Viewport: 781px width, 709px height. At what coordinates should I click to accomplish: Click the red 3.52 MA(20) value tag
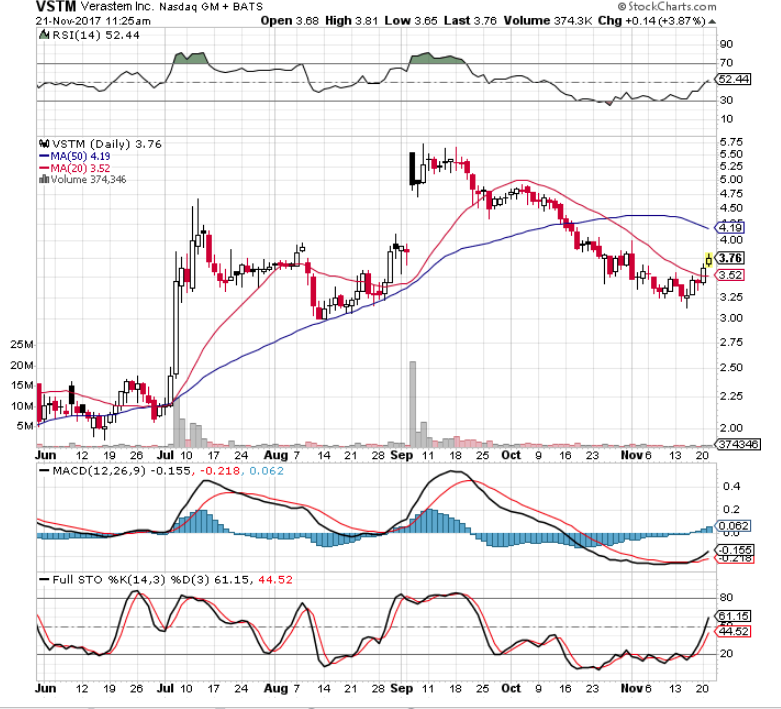point(733,274)
